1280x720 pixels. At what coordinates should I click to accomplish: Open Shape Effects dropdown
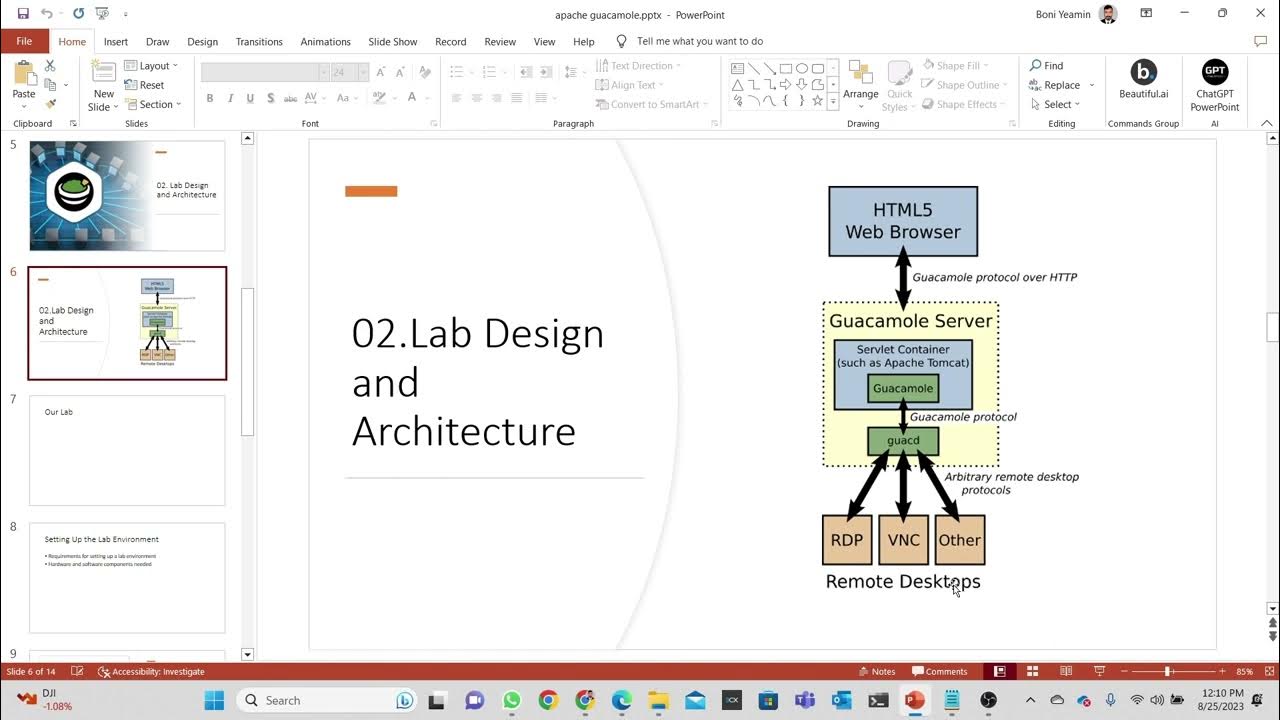pos(964,104)
